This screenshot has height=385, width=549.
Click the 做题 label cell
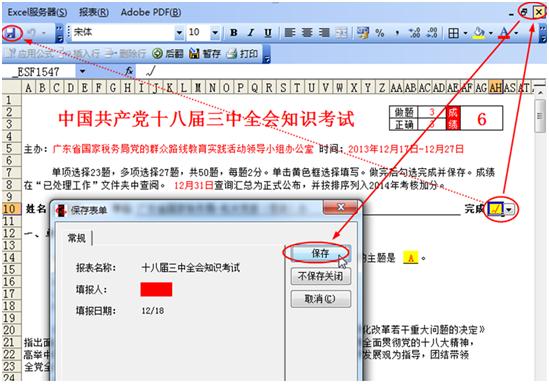point(404,112)
